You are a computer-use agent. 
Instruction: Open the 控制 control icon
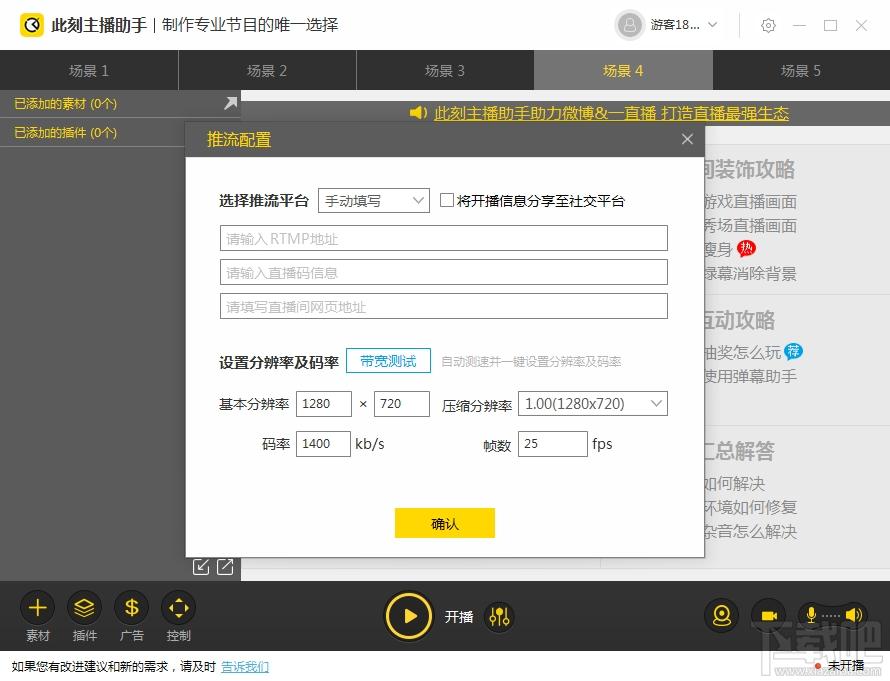point(178,607)
